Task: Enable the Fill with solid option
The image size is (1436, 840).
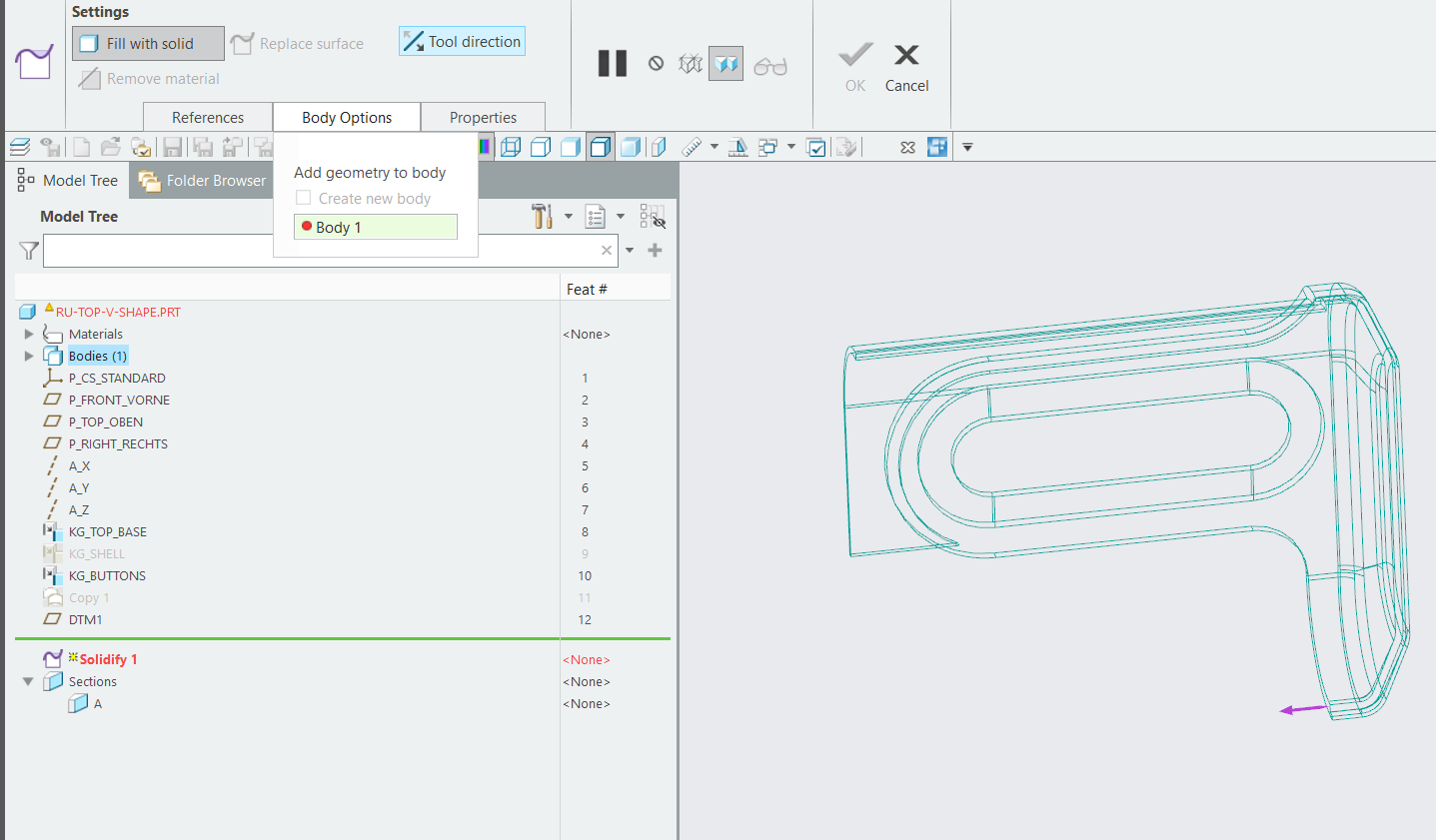Action: pyautogui.click(x=147, y=43)
